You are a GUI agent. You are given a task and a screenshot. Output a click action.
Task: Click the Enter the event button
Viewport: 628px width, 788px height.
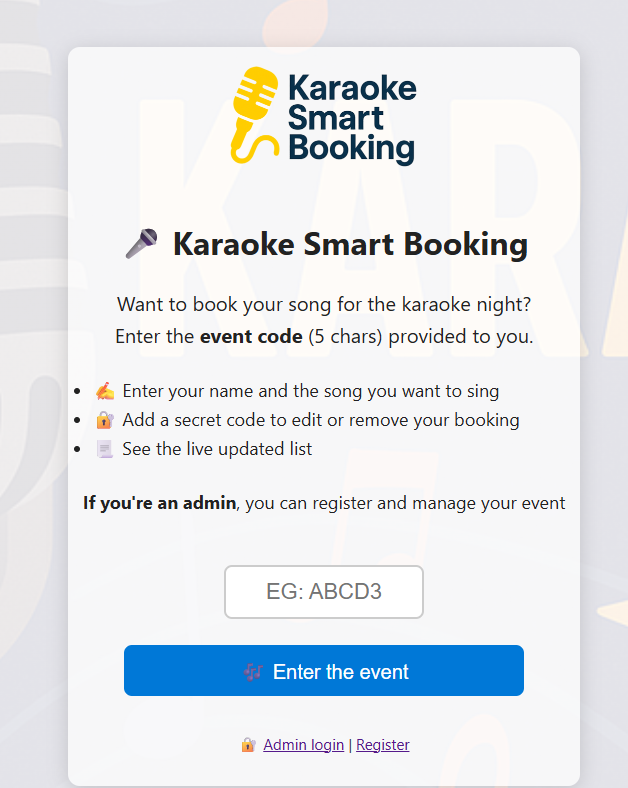[x=324, y=670]
